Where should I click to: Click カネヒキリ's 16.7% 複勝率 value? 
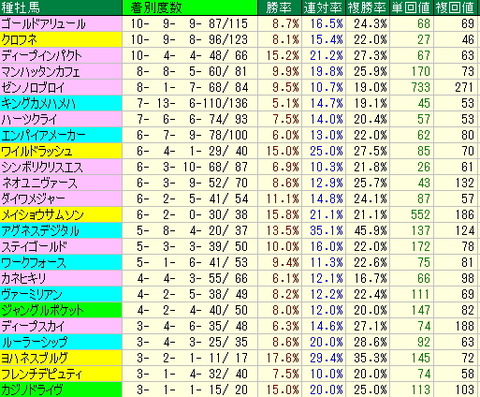pos(370,279)
